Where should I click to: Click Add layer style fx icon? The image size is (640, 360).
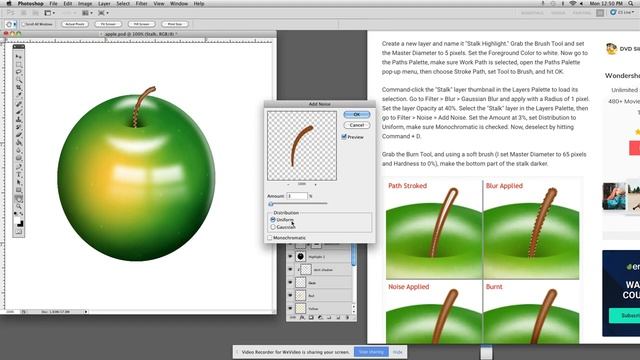click(x=302, y=317)
